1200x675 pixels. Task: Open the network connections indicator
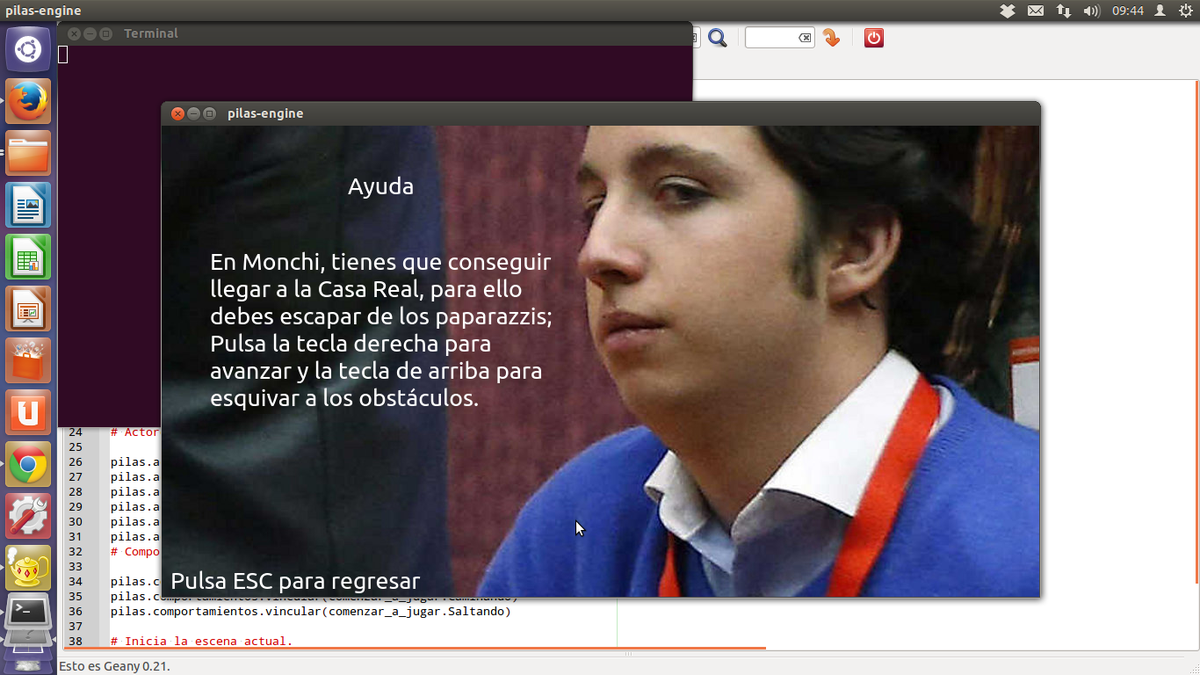1063,11
